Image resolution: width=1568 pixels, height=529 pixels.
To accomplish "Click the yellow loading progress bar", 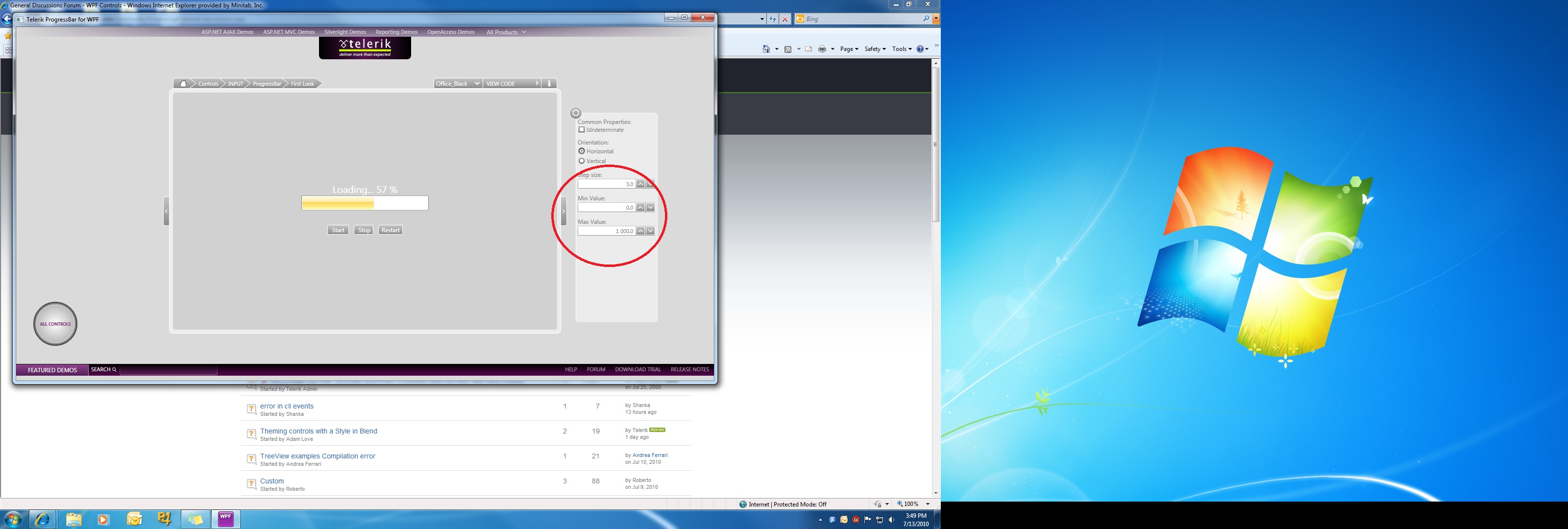I will (x=365, y=203).
